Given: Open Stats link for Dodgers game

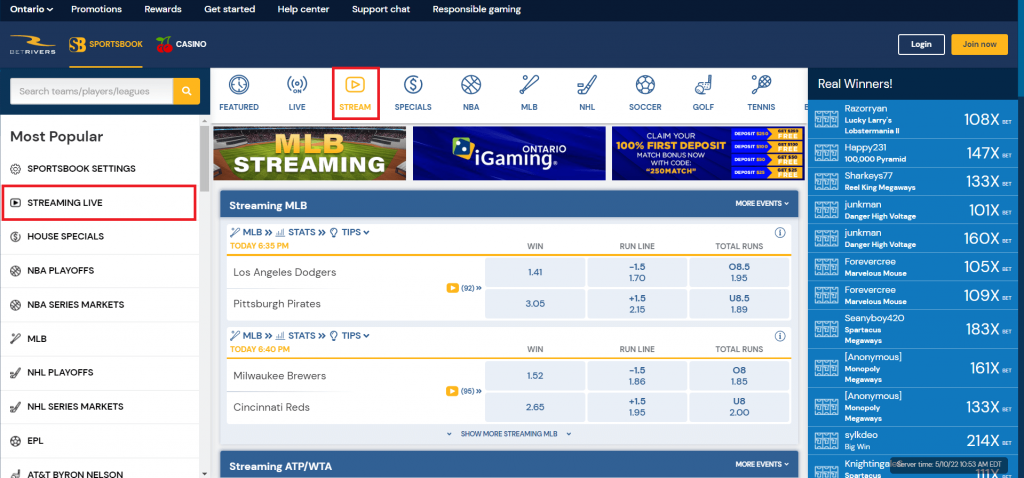Looking at the screenshot, I should pos(300,232).
